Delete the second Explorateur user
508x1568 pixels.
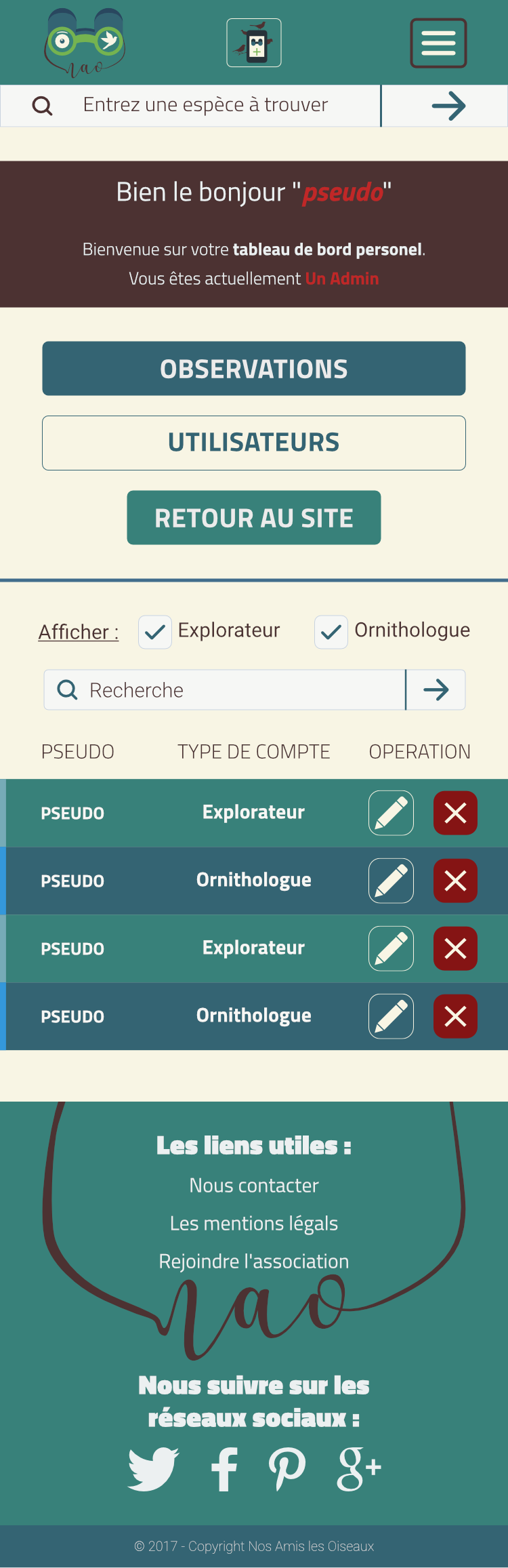click(455, 948)
